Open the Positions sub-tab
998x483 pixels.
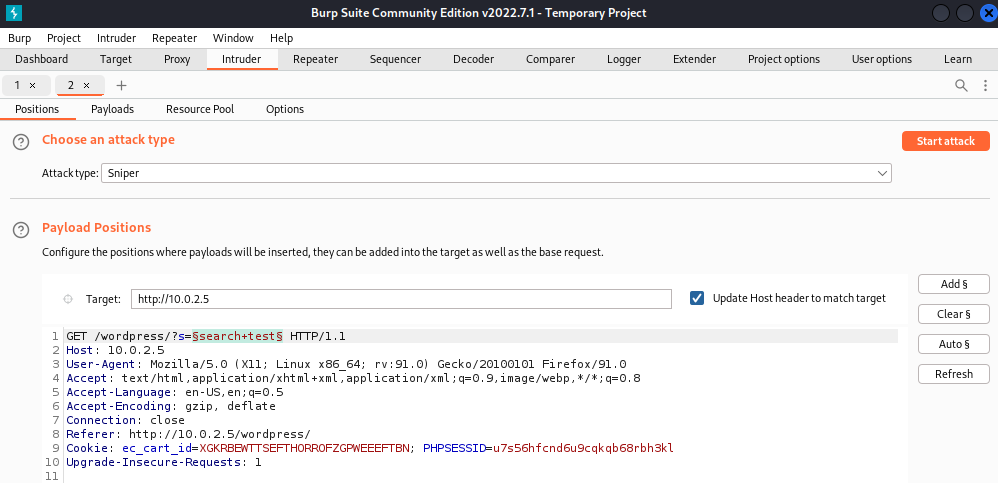point(37,109)
